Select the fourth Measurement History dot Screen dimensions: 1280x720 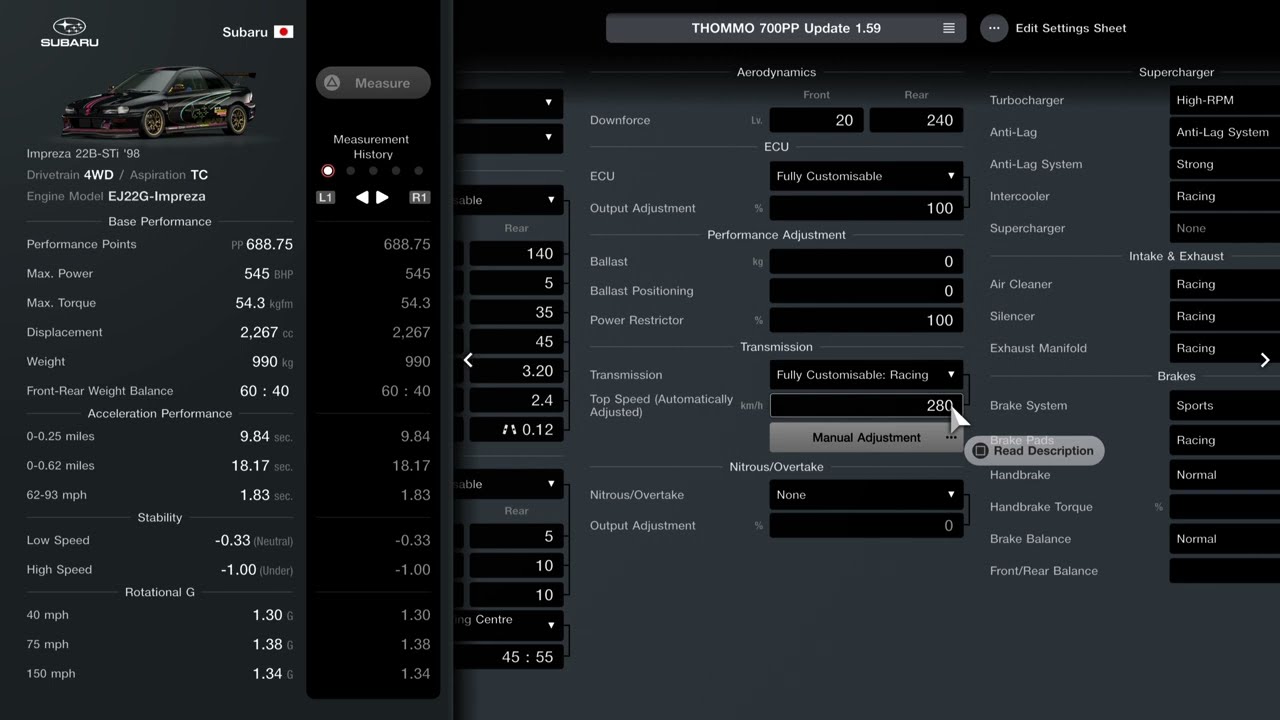click(396, 171)
